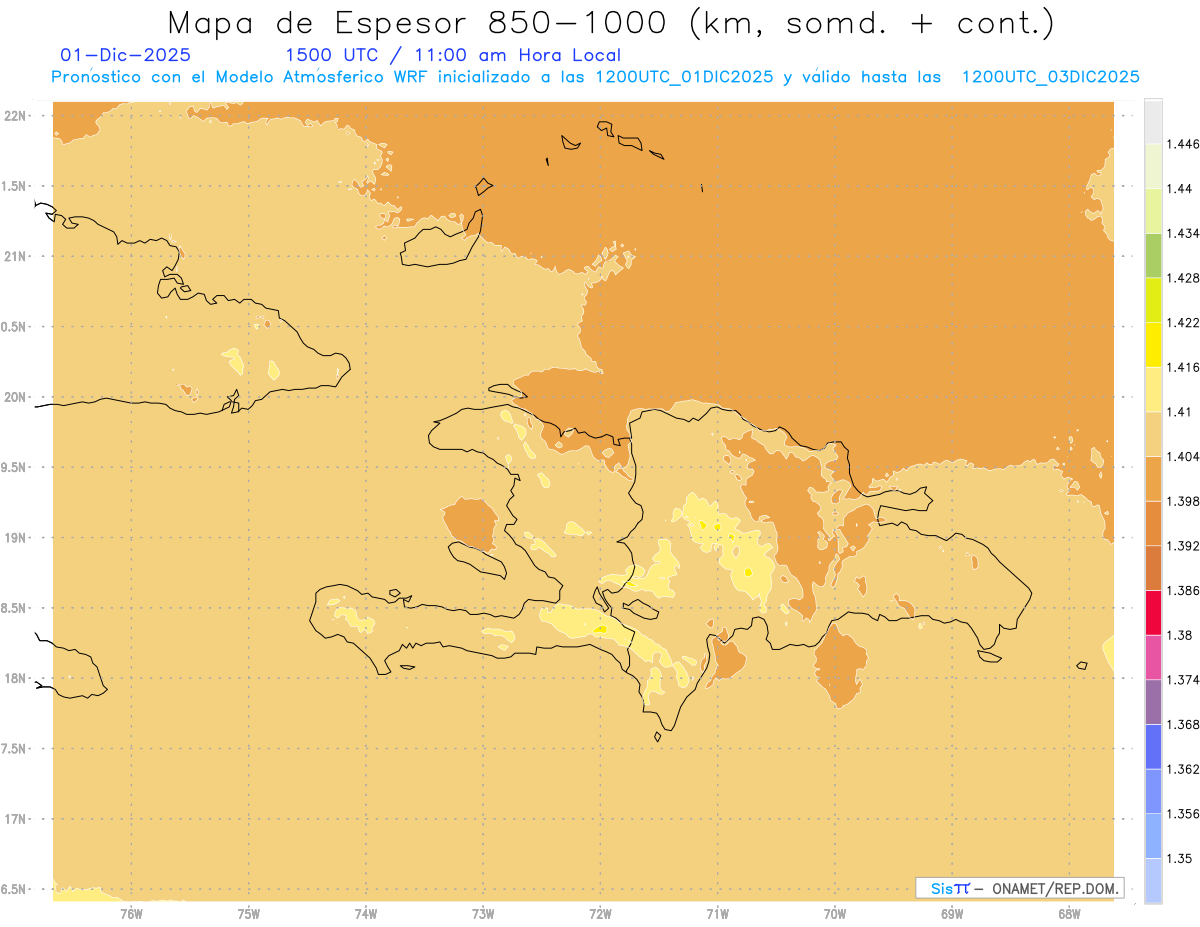Viewport: 1200px width, 927px height.
Task: Click the "75W" longitude axis label
Action: 249,912
